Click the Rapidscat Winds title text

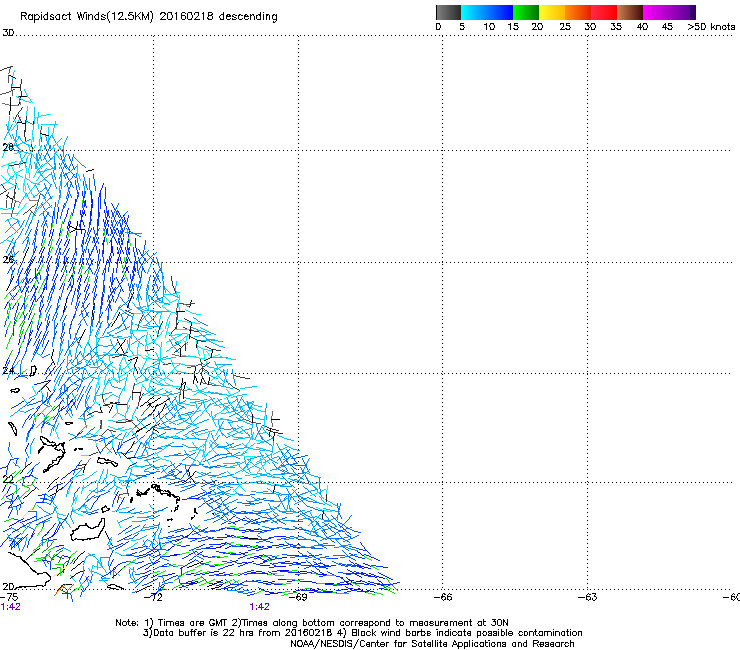click(149, 17)
